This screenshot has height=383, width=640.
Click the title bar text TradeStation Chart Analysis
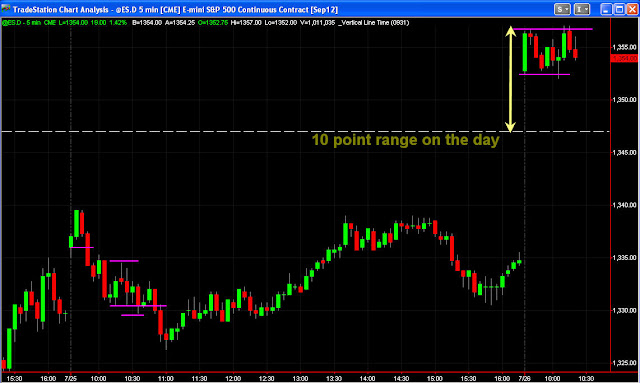pyautogui.click(x=61, y=9)
